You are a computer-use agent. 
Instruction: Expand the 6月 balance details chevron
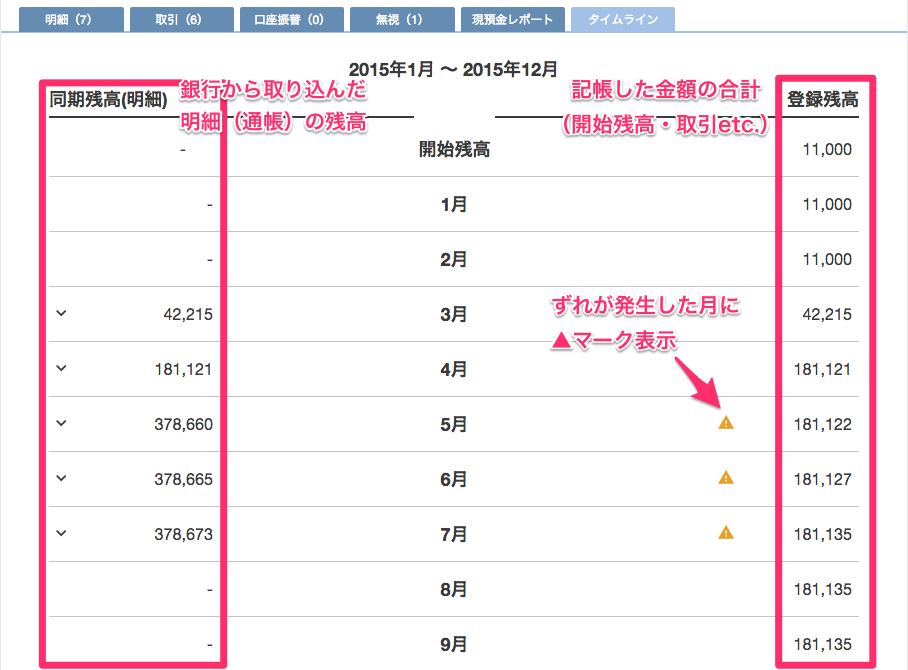(x=61, y=478)
